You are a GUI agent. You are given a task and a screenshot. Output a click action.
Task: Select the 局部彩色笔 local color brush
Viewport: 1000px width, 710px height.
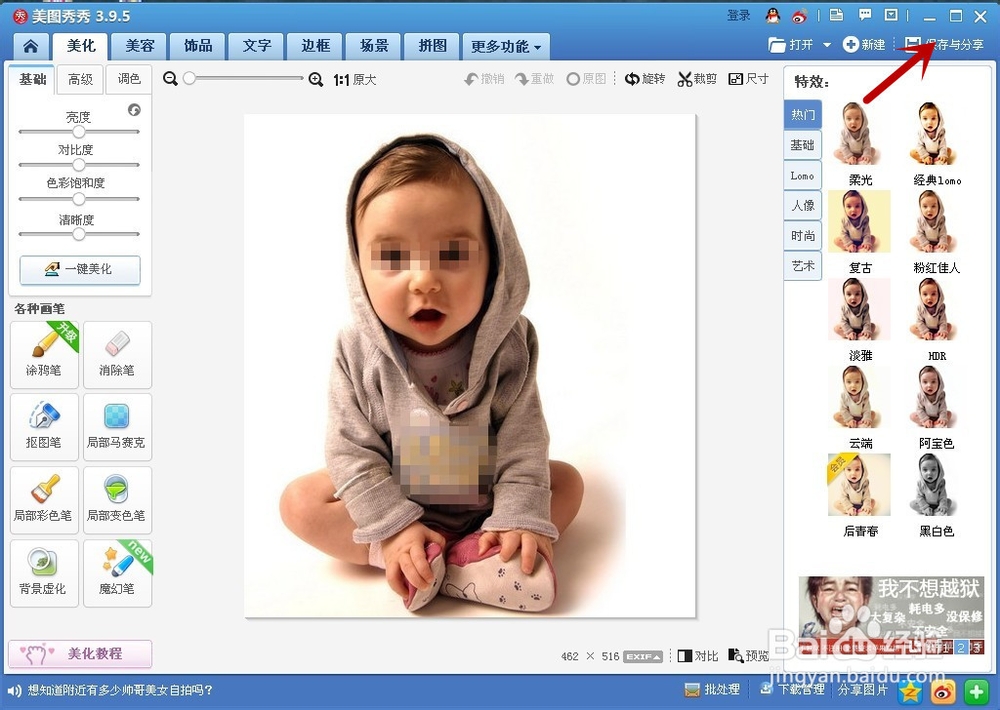(44, 500)
